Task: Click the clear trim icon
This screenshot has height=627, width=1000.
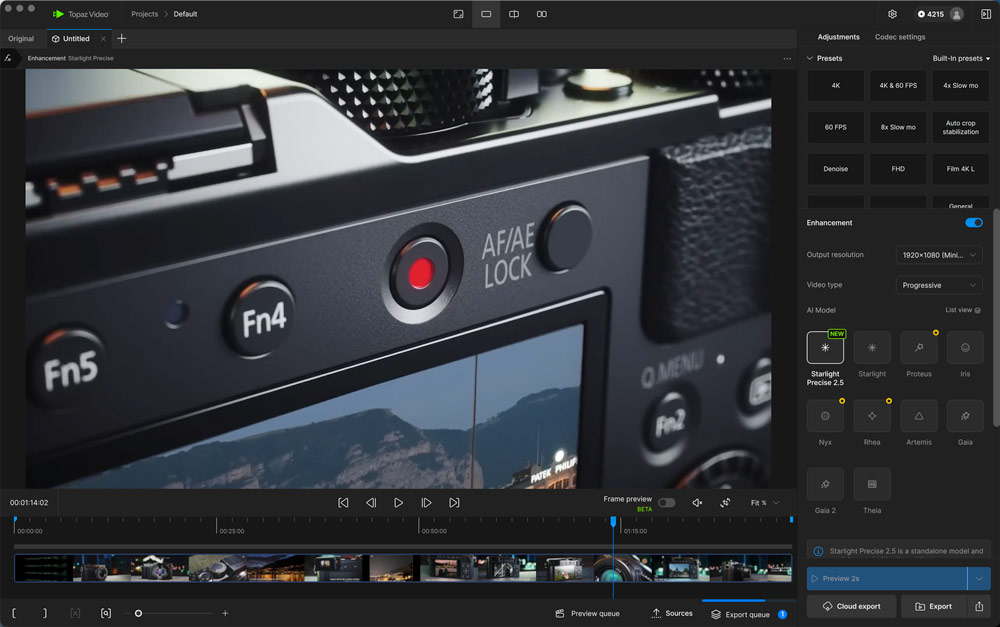Action: click(75, 613)
